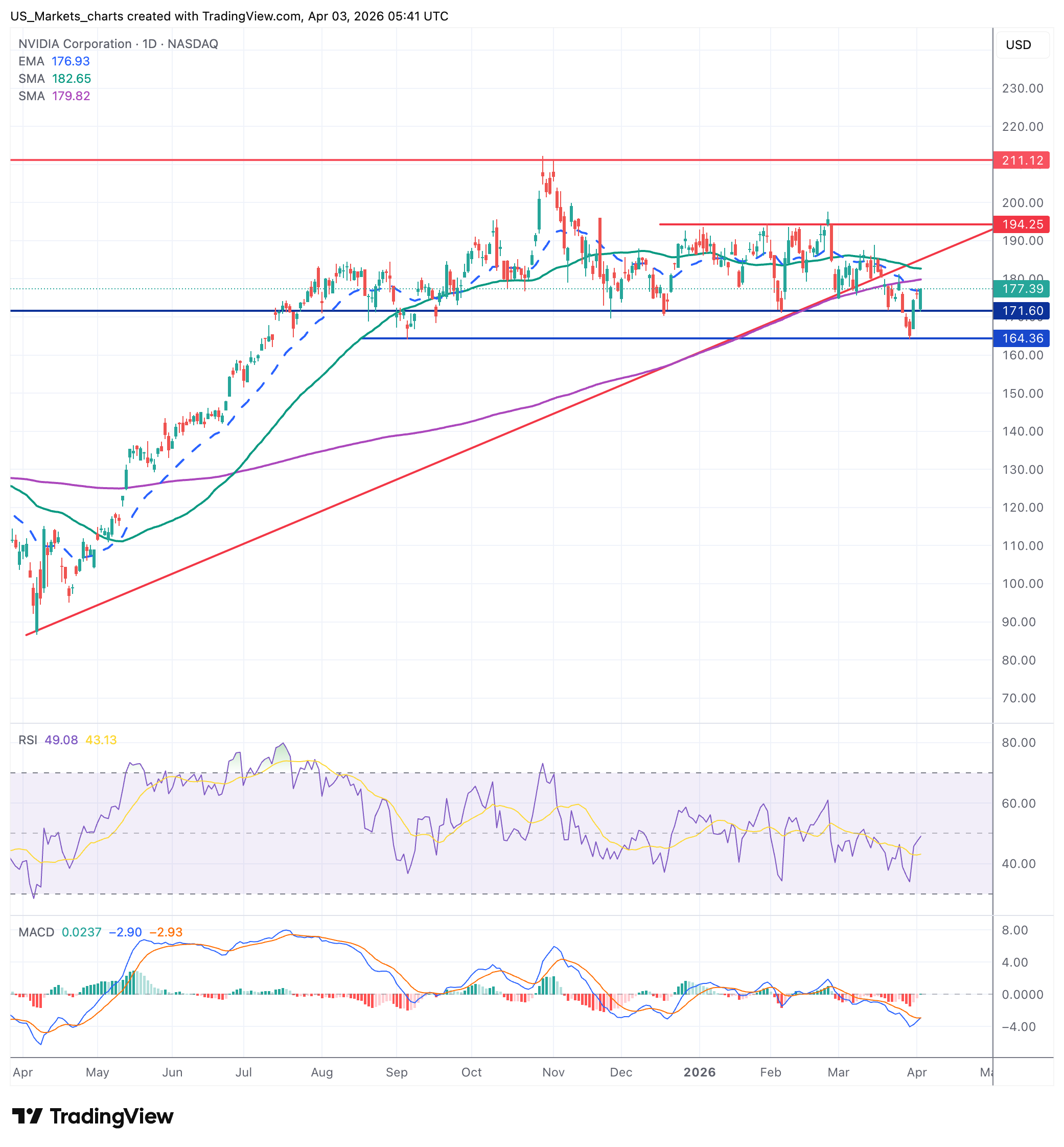The height and width of the screenshot is (1147, 1064).
Task: Click the 171.60 dark blue price label
Action: pyautogui.click(x=1022, y=311)
